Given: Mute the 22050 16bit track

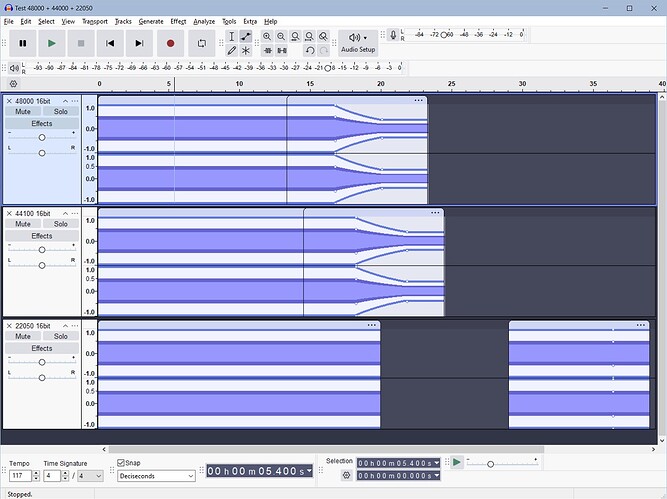Looking at the screenshot, I should click(x=23, y=336).
